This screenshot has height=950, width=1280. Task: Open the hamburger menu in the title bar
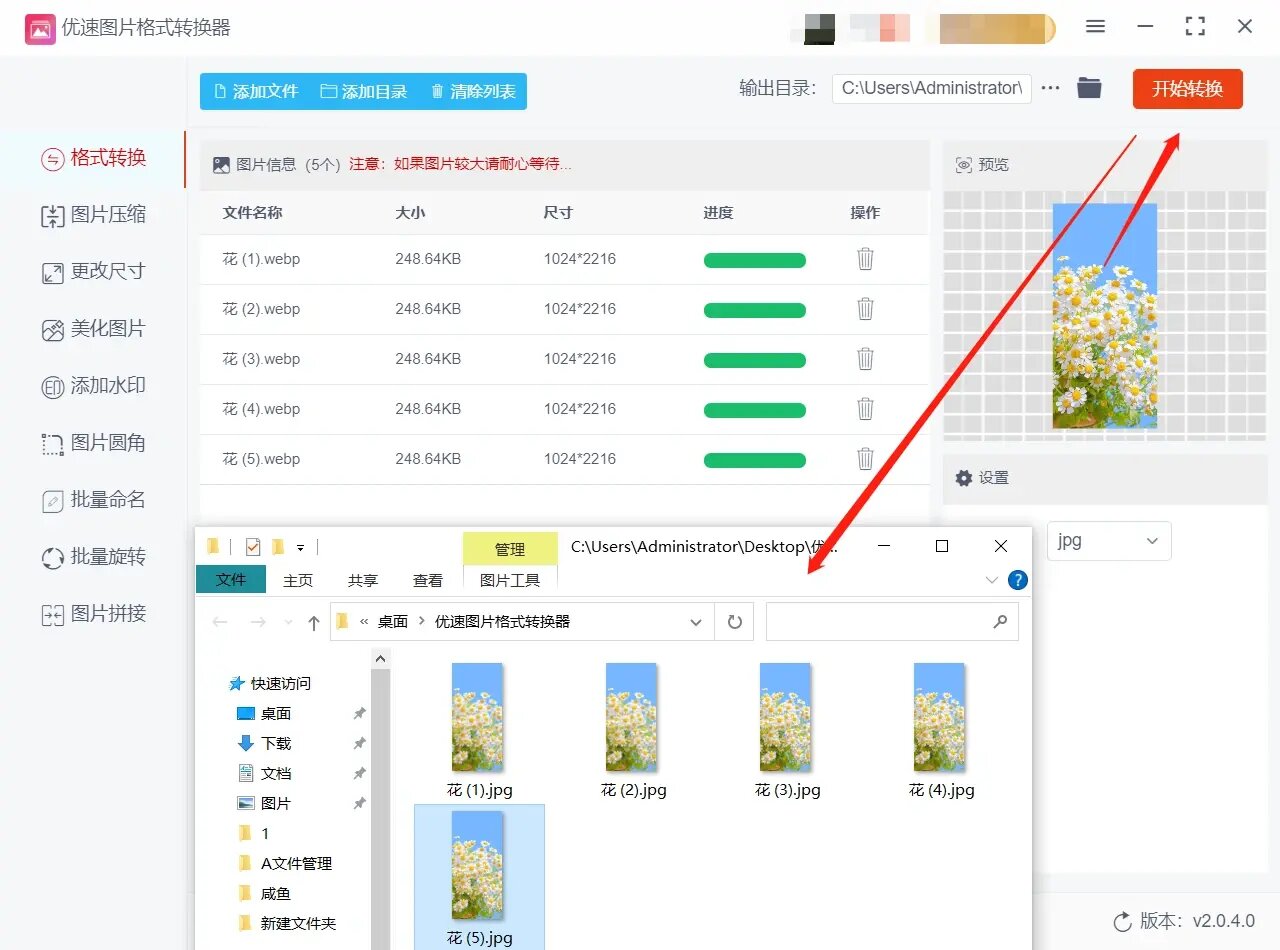1095,27
